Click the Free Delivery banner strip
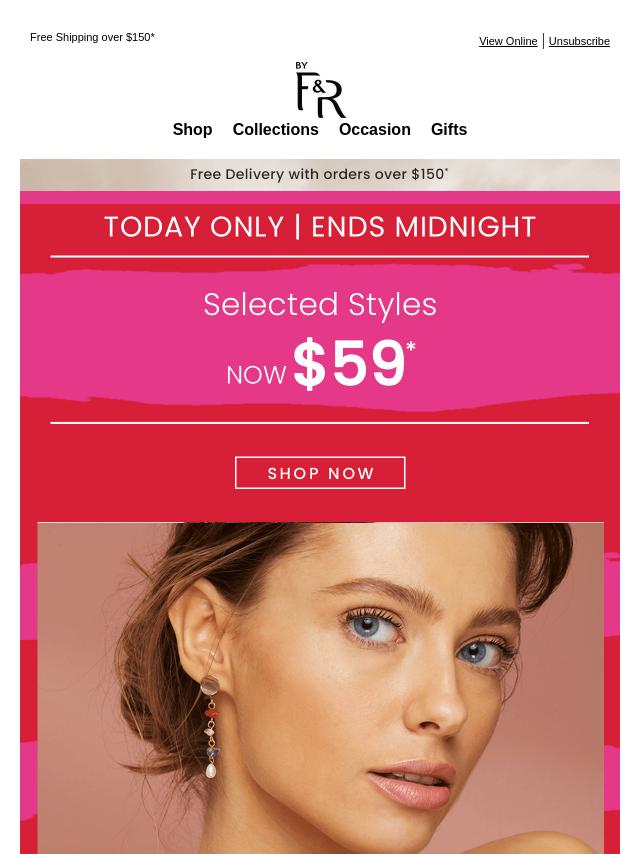 [x=320, y=174]
